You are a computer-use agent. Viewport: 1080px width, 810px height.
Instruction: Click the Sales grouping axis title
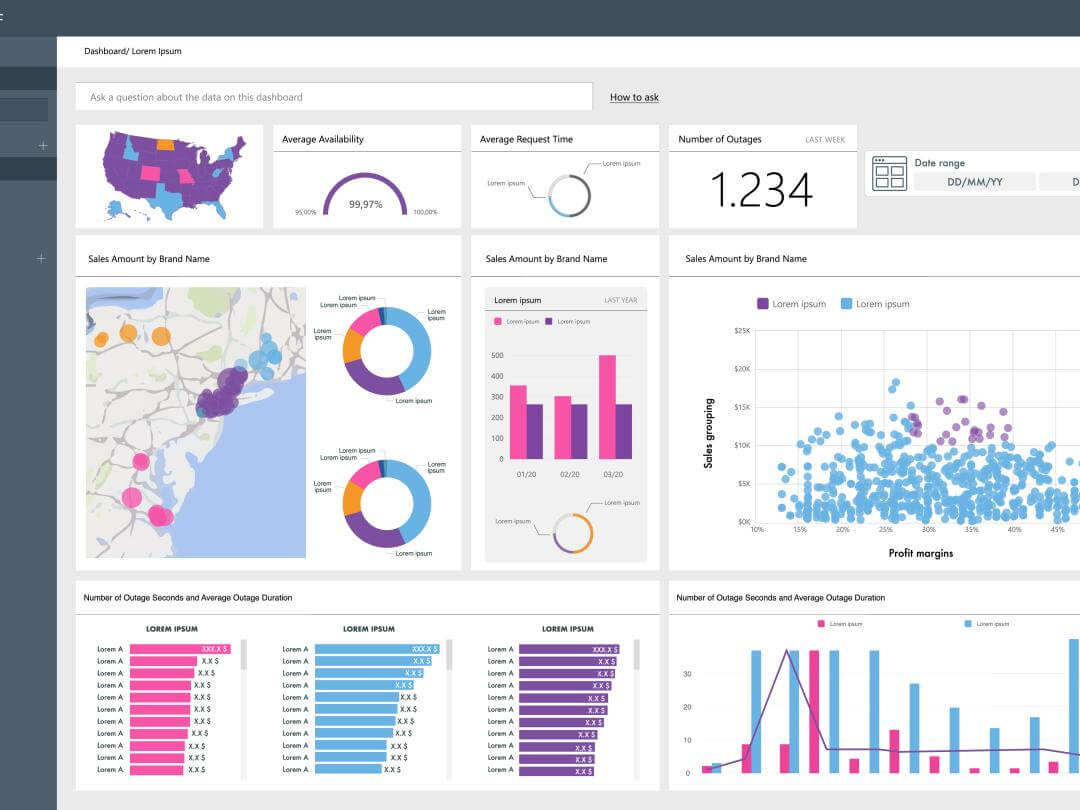(708, 433)
